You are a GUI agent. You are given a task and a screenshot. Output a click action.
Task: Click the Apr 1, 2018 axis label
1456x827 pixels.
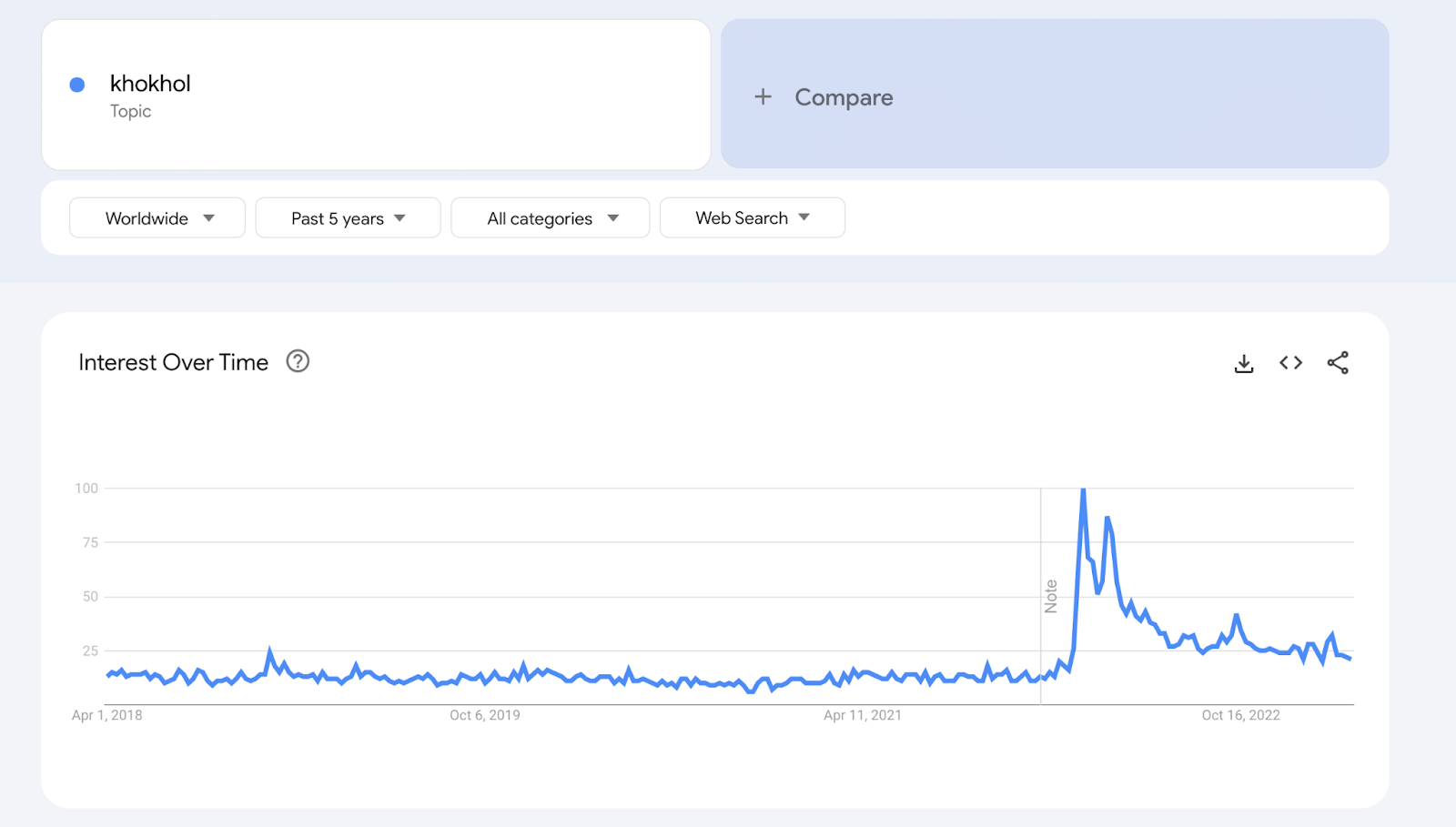(x=107, y=715)
